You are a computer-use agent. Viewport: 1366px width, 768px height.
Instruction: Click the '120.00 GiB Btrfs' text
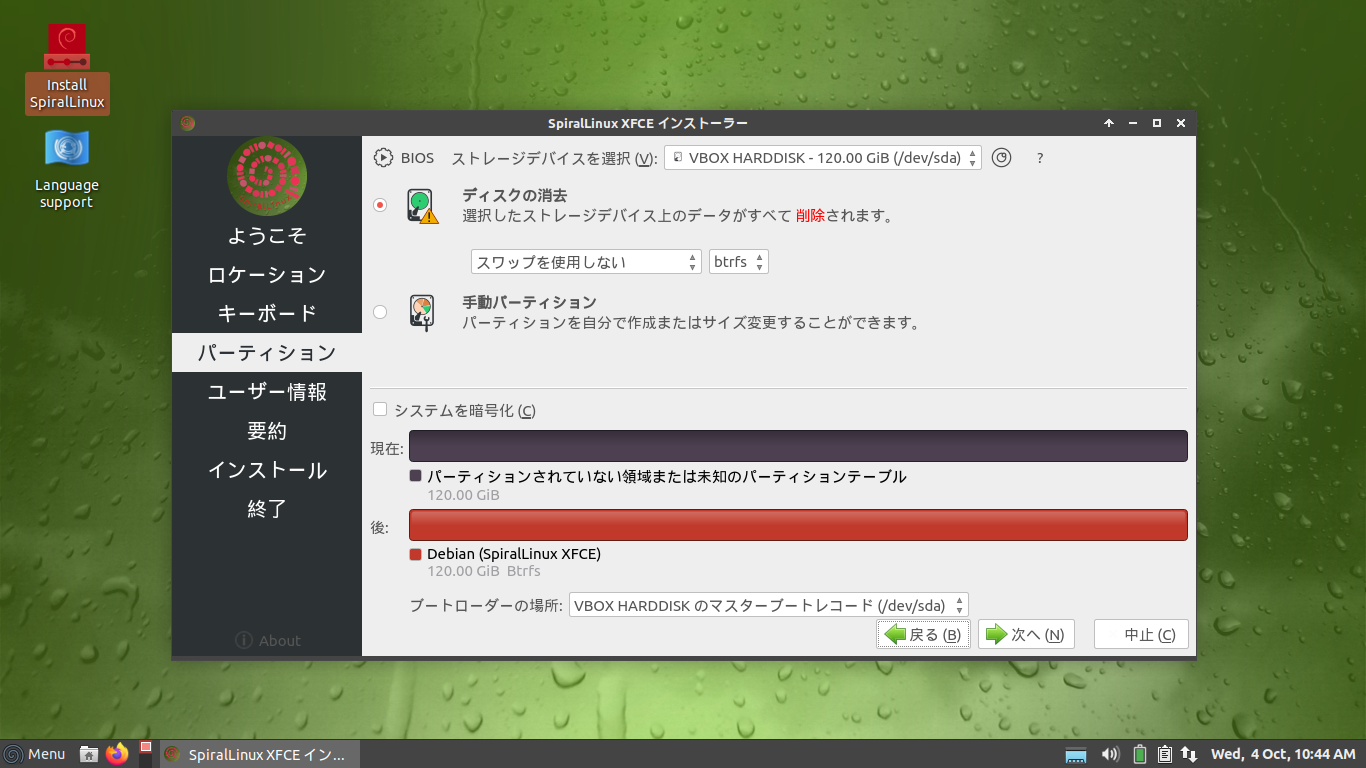coord(484,572)
